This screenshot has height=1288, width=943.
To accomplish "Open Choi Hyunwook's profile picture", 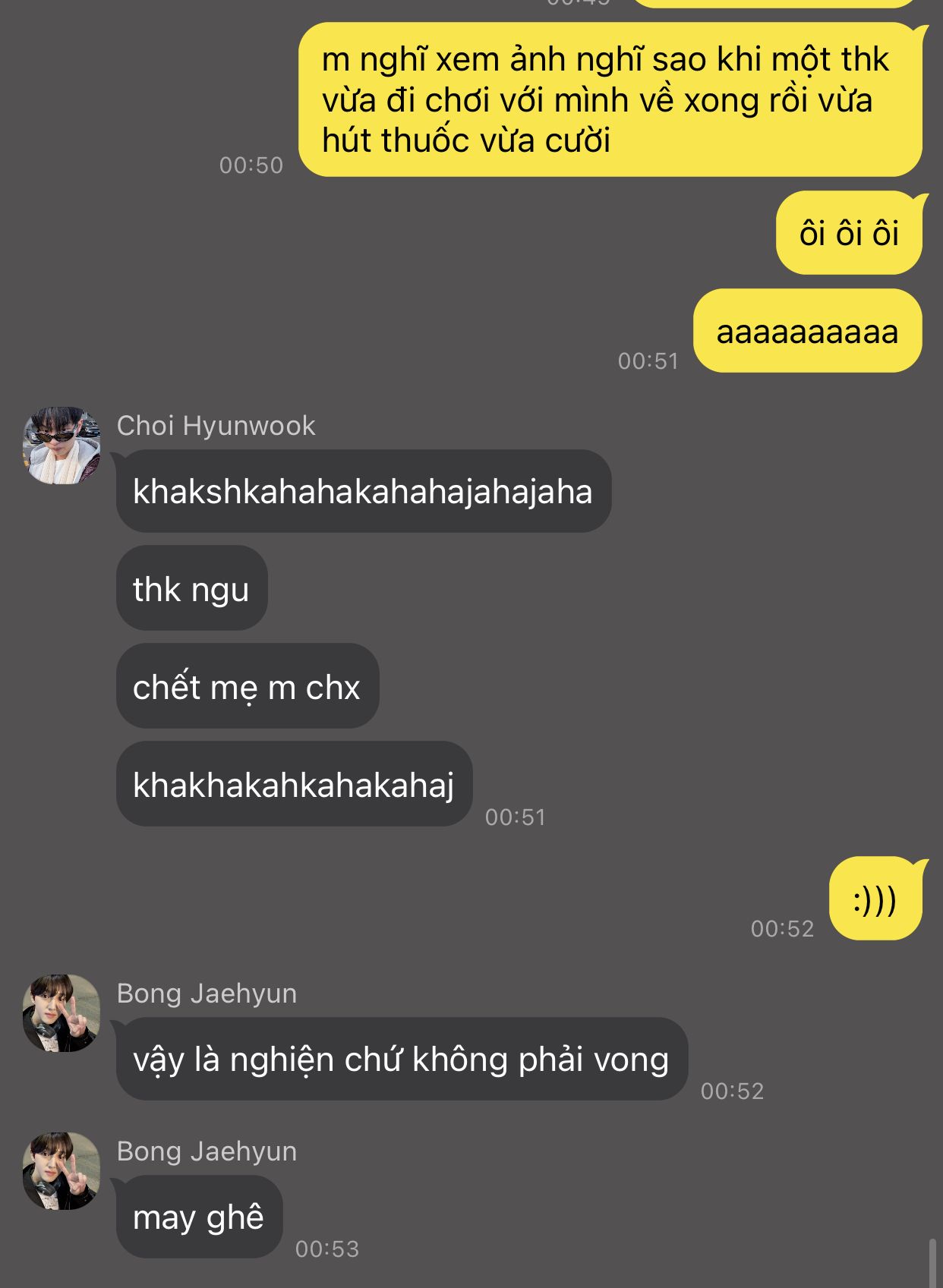I will 61,446.
